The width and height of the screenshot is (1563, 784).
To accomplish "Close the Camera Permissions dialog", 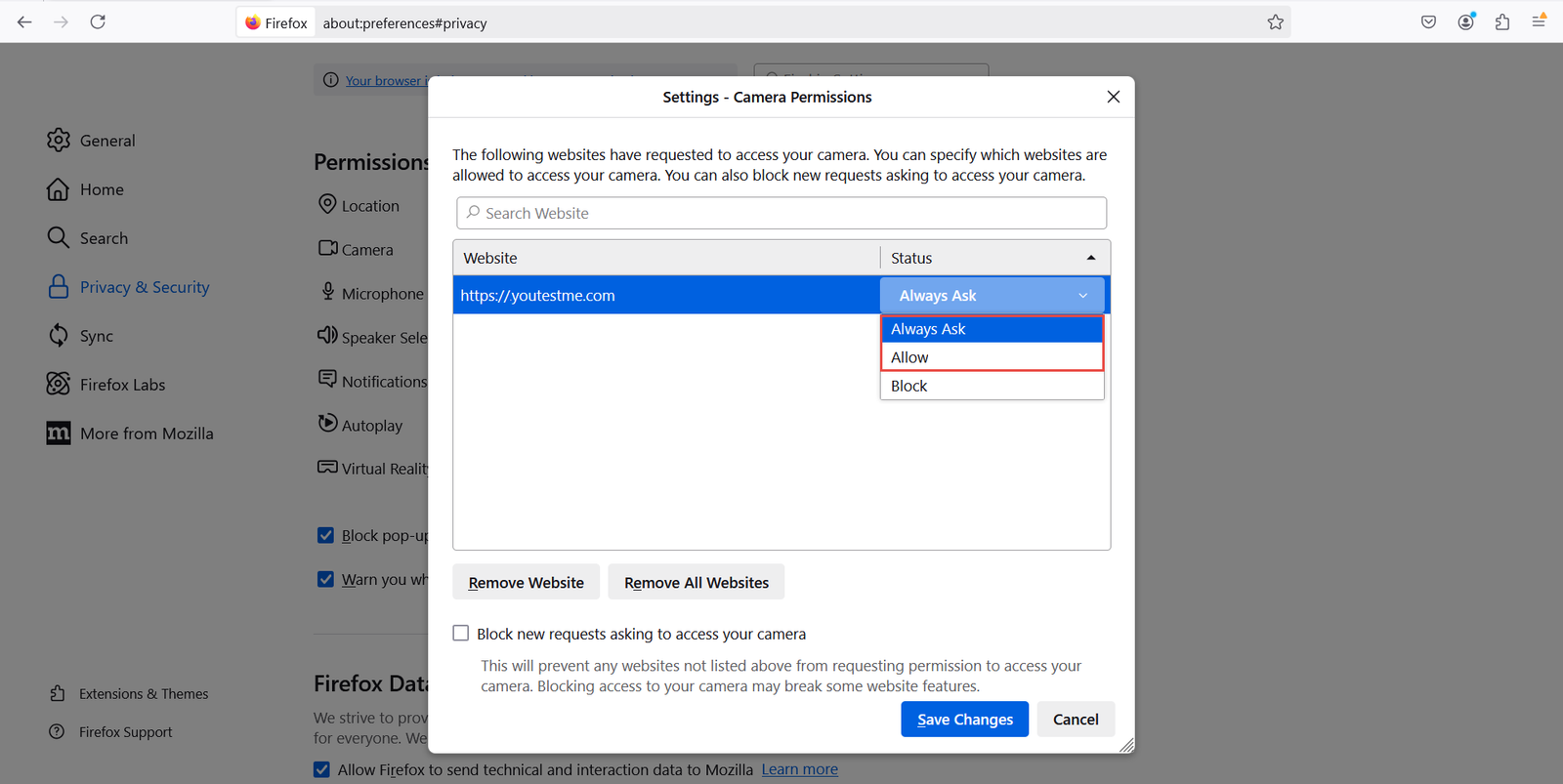I will click(x=1113, y=97).
